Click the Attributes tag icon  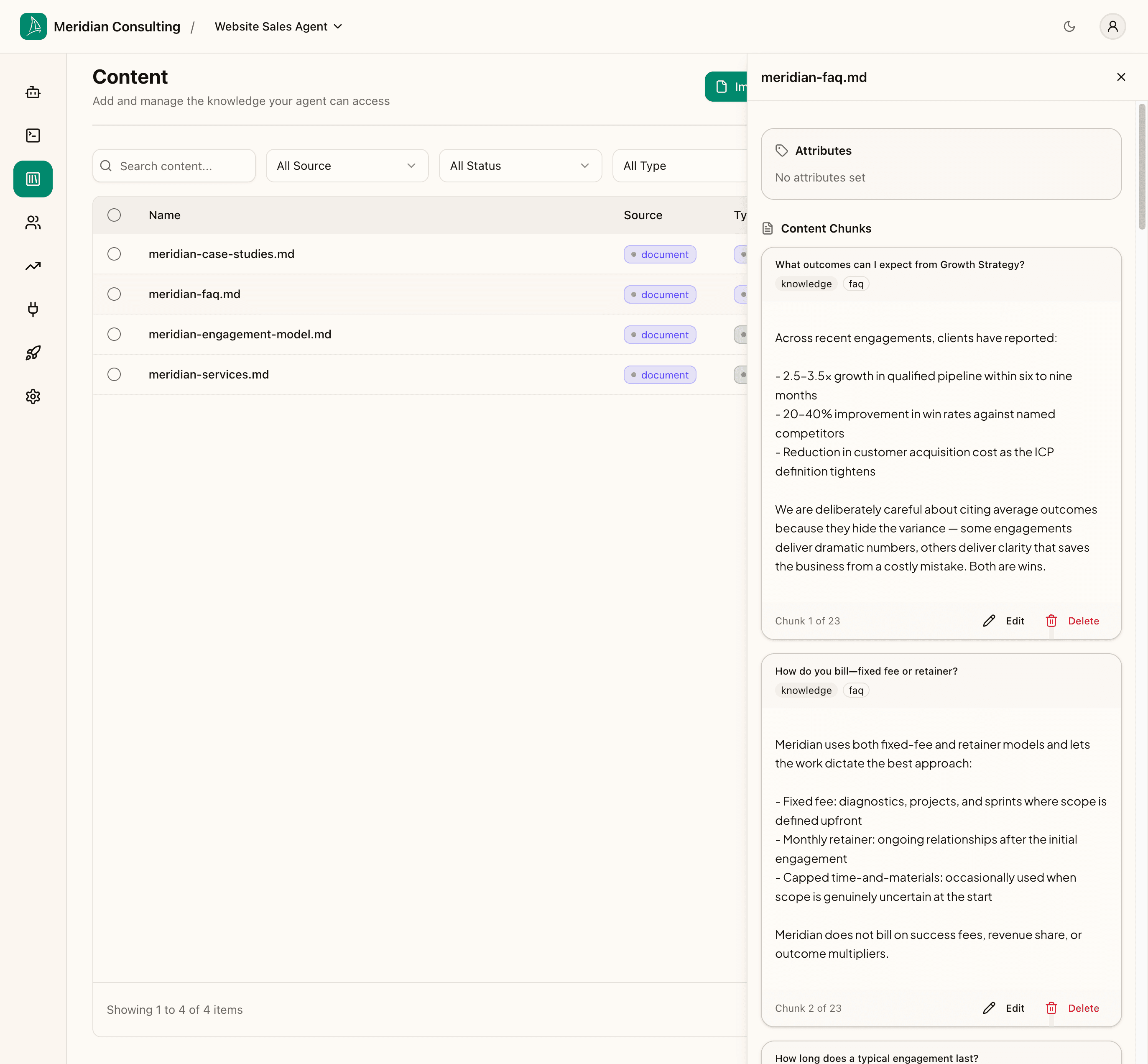tap(781, 151)
